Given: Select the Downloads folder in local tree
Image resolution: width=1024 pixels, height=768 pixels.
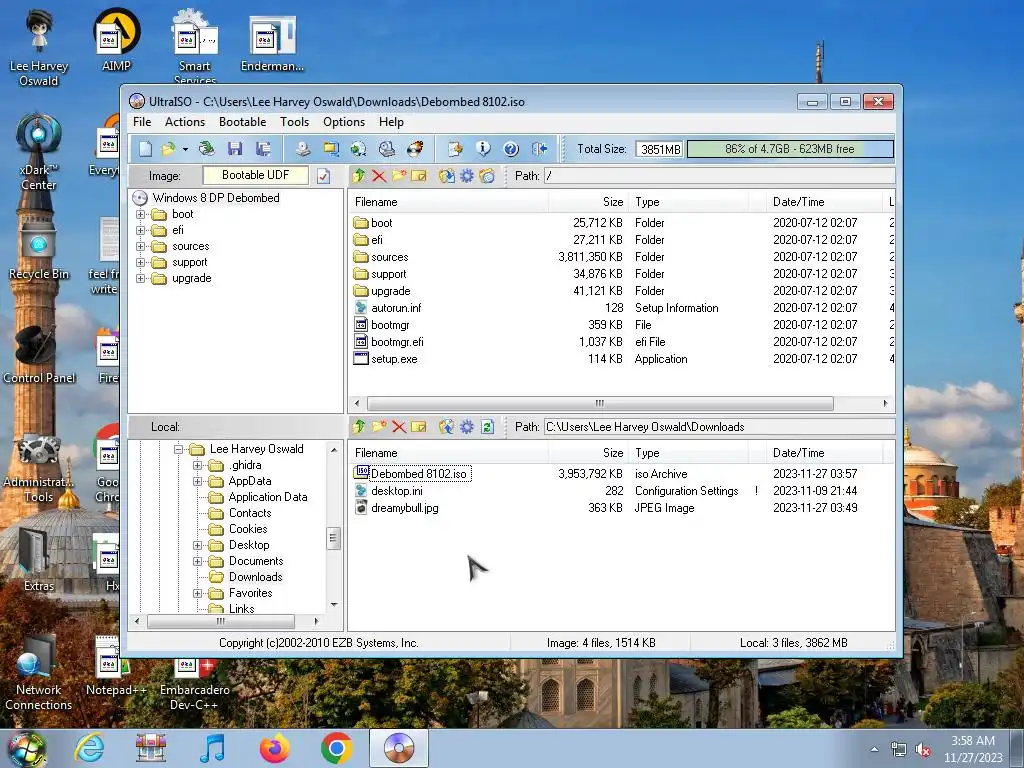Looking at the screenshot, I should pos(255,577).
